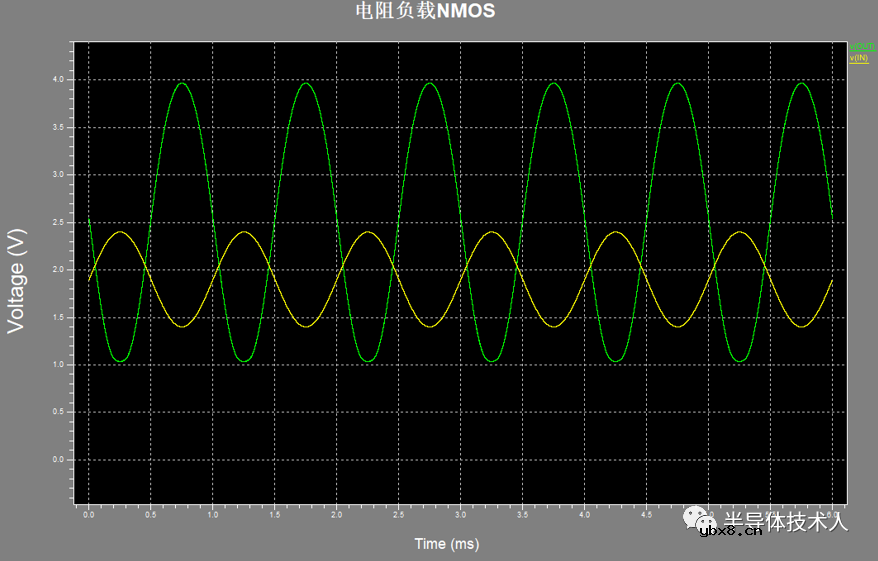The image size is (878, 561).
Task: Select the green v(OUT) legend entry
Action: tap(861, 47)
